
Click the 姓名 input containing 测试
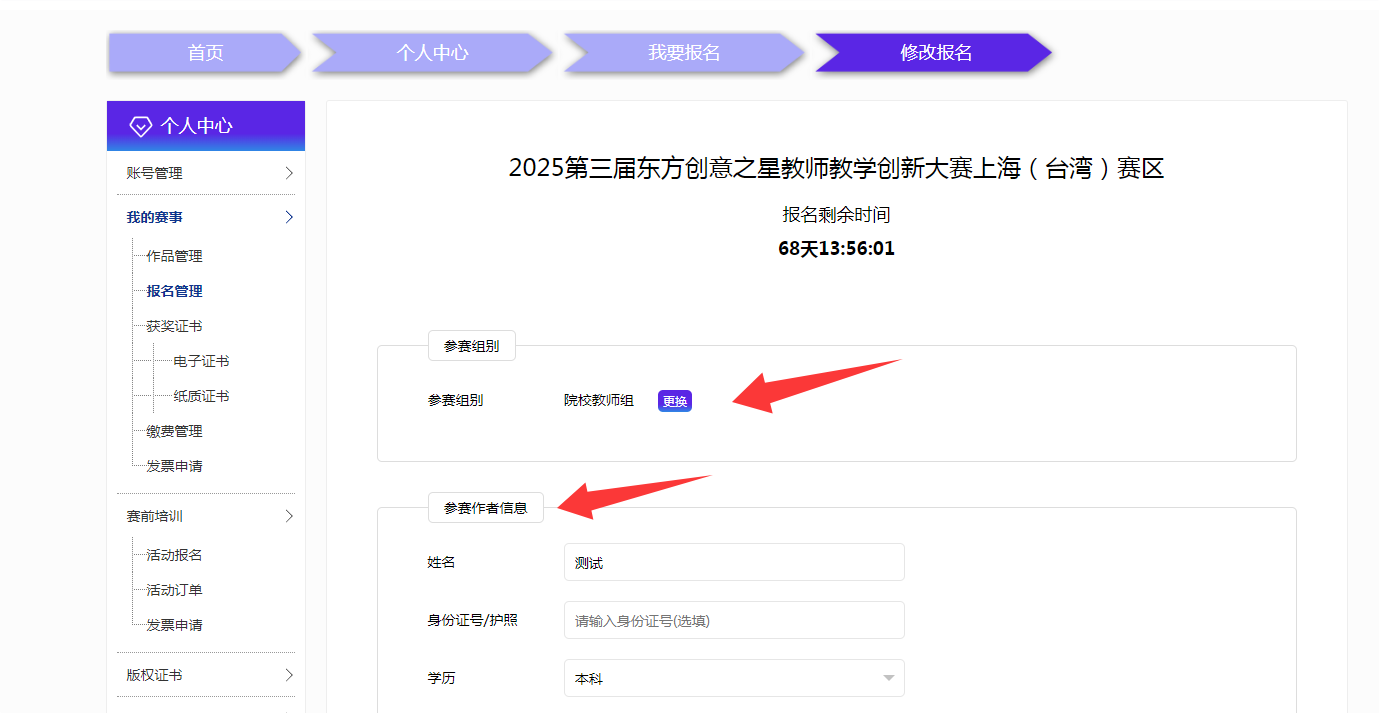733,561
